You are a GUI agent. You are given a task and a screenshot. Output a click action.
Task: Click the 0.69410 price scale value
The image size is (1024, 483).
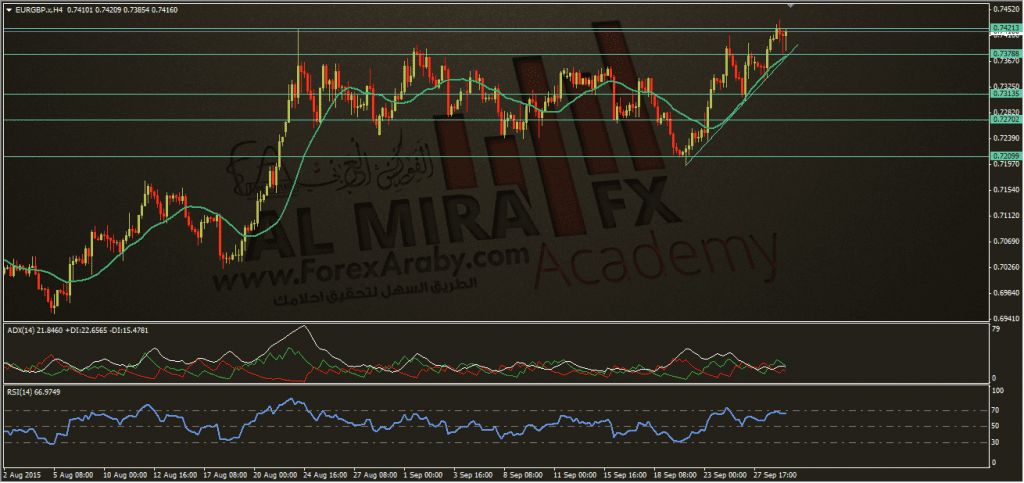[x=1004, y=319]
